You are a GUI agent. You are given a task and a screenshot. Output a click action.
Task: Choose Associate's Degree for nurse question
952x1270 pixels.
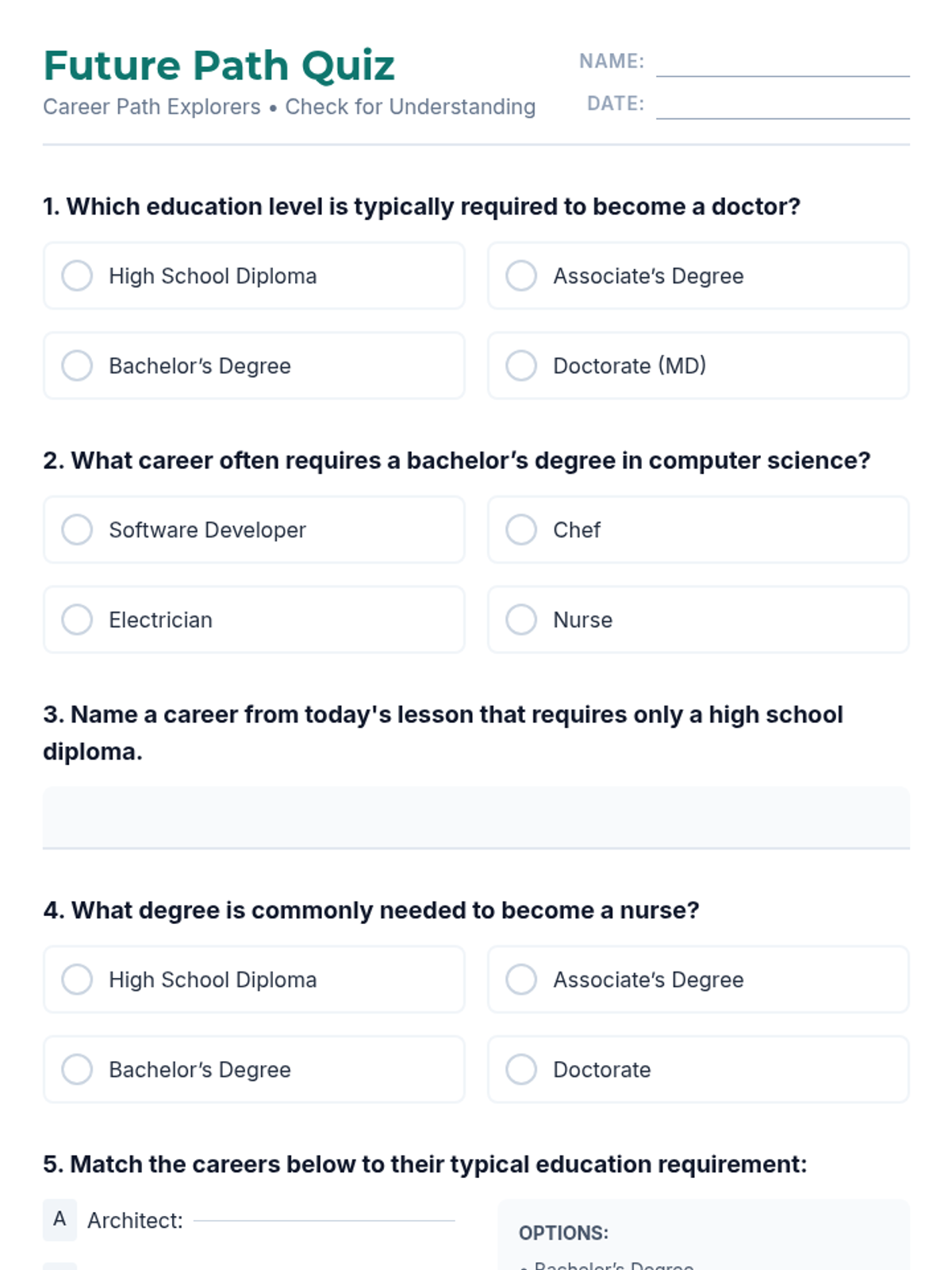coord(521,979)
